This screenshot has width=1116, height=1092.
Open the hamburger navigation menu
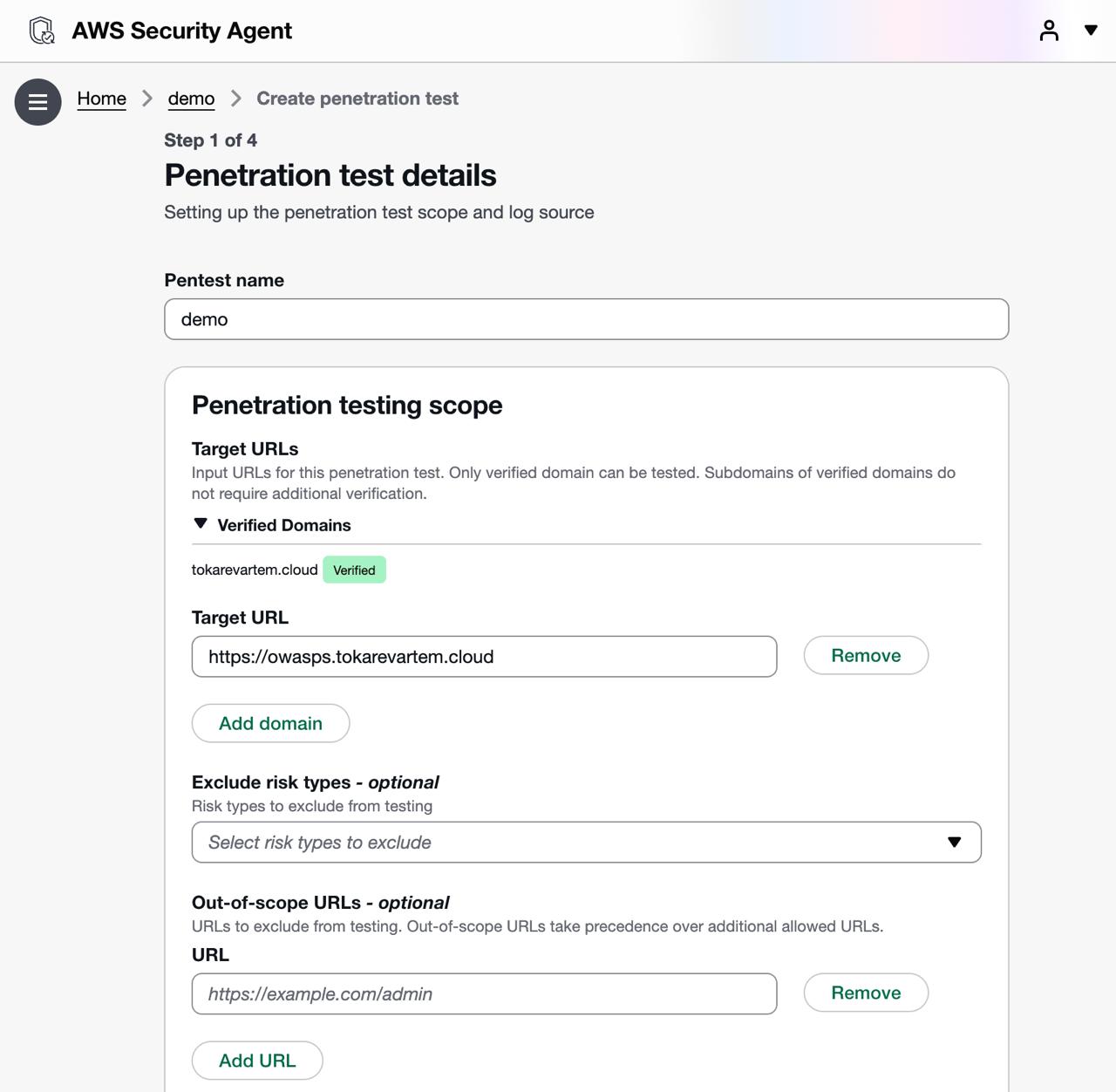point(37,102)
